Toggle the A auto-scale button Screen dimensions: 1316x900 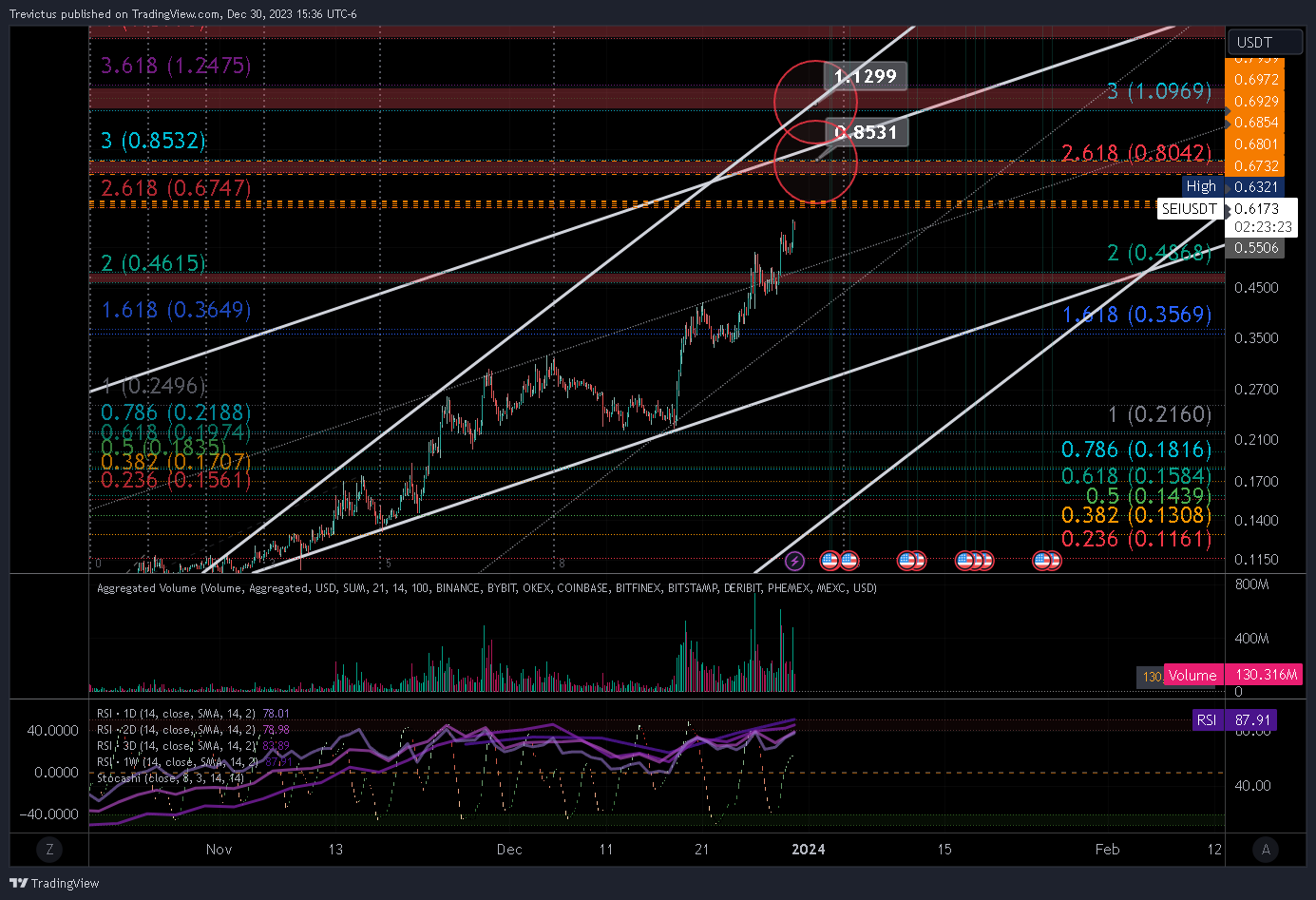tap(1265, 850)
